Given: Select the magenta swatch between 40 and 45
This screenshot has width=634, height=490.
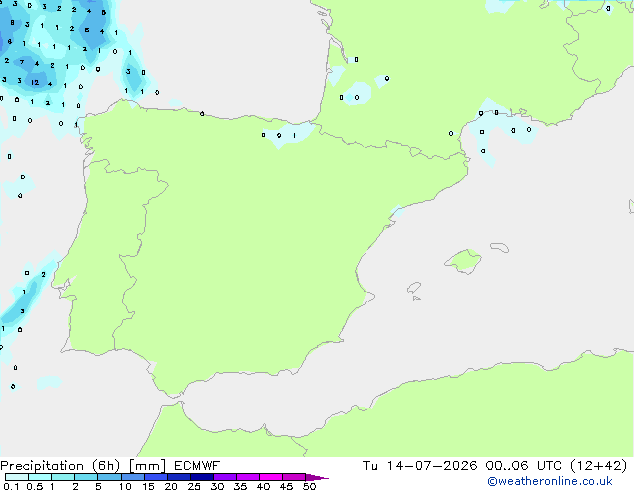Looking at the screenshot, I should [271, 477].
